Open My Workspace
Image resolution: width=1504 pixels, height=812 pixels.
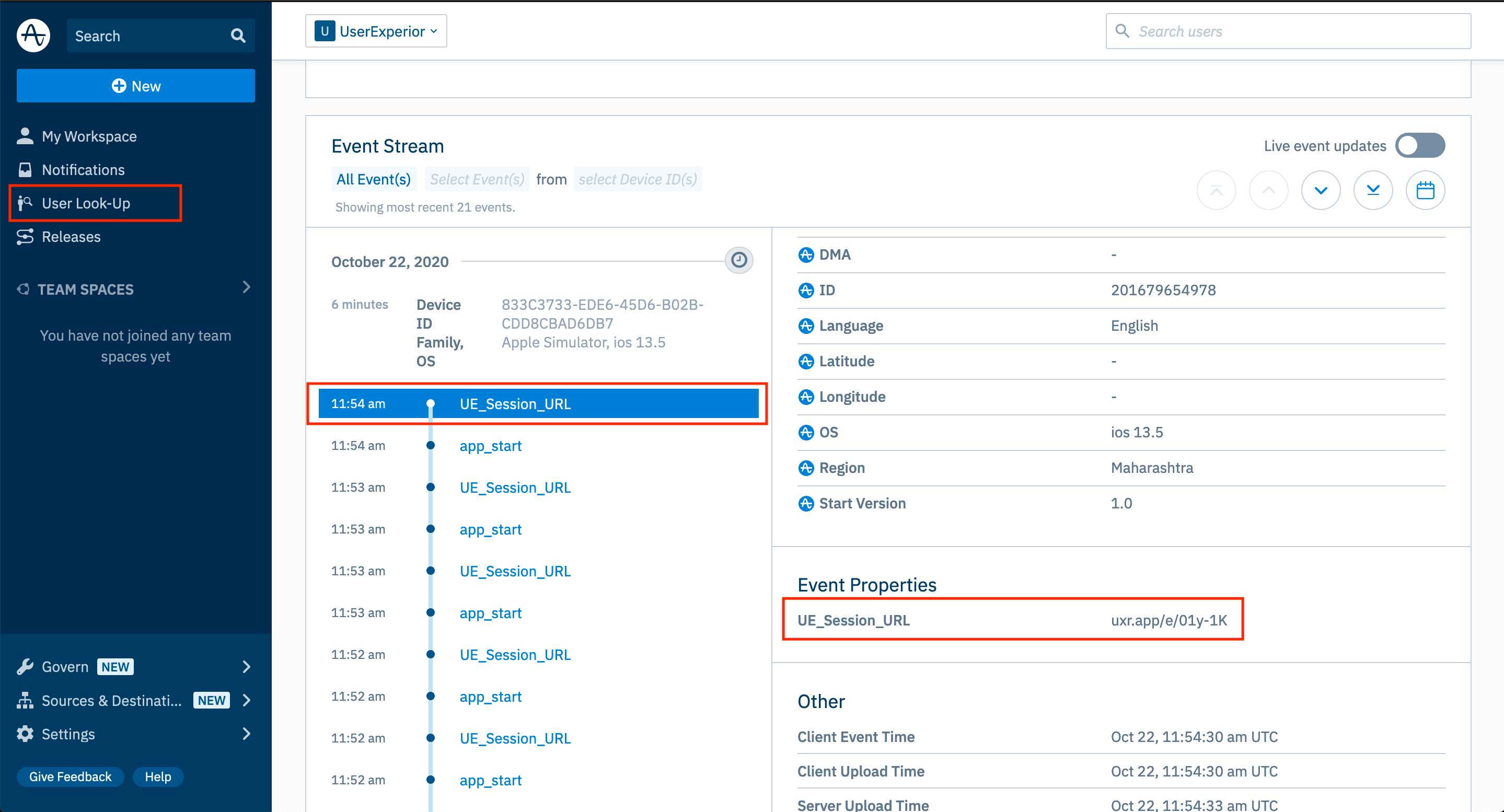click(x=89, y=136)
